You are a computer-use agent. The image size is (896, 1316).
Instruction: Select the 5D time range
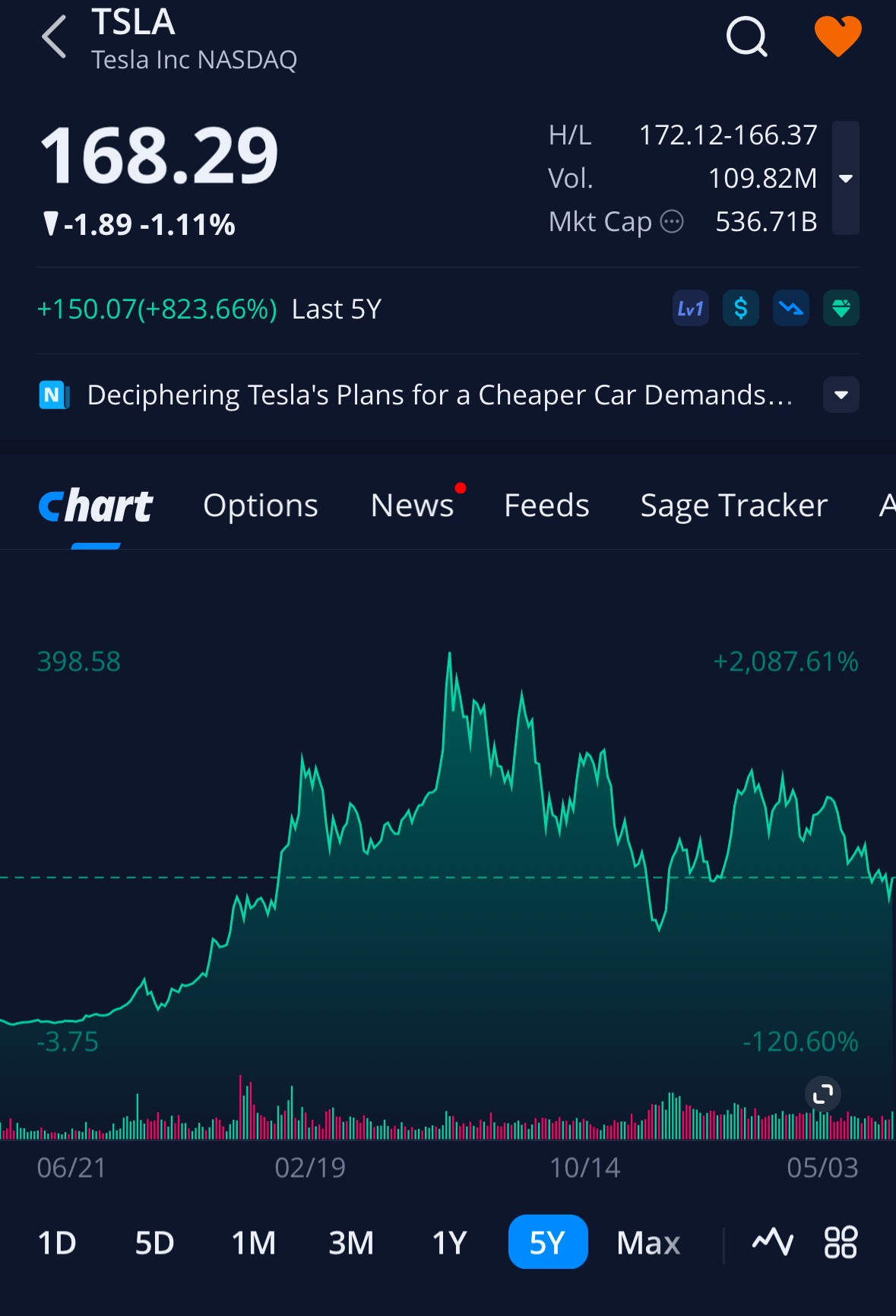click(x=154, y=1243)
